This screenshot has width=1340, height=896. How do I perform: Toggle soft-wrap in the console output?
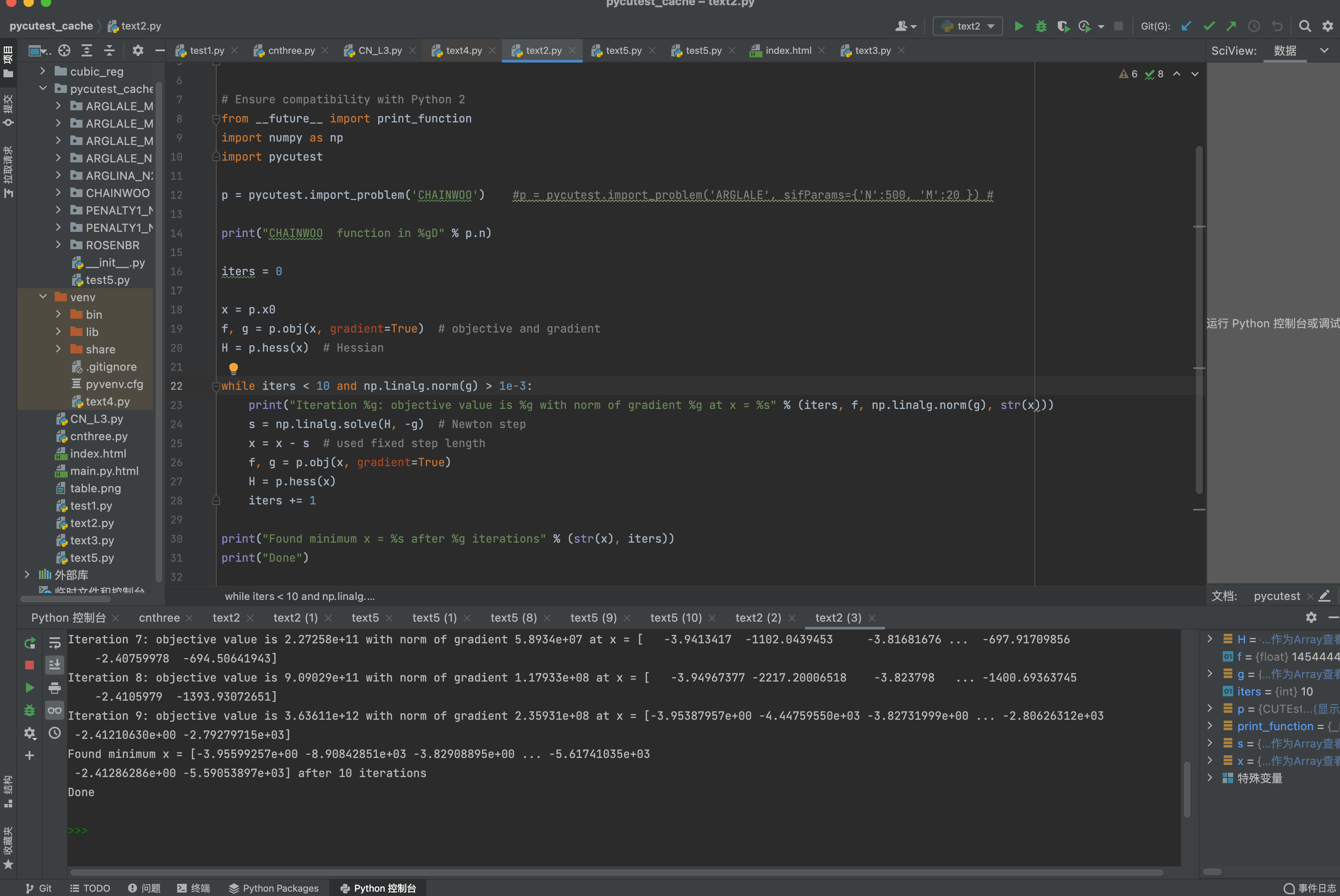pos(55,643)
